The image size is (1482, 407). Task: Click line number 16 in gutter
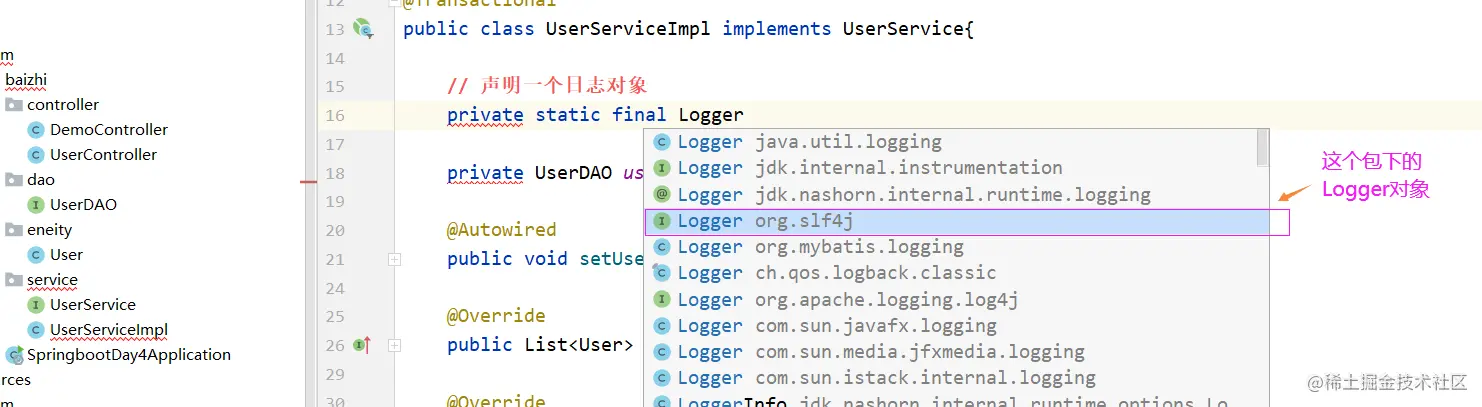coord(335,116)
